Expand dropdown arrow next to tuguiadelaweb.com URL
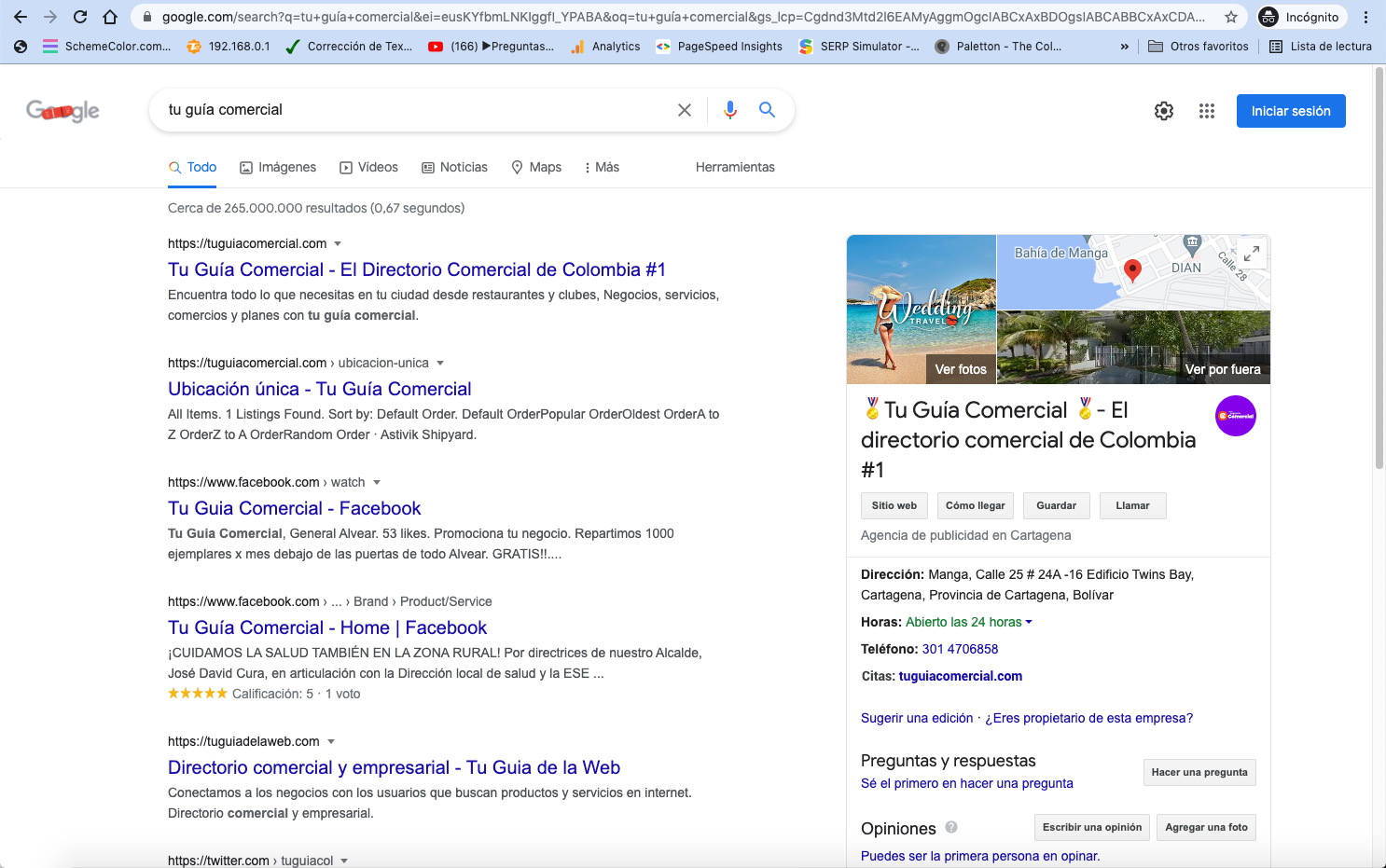The width and height of the screenshot is (1386, 868). 331,742
